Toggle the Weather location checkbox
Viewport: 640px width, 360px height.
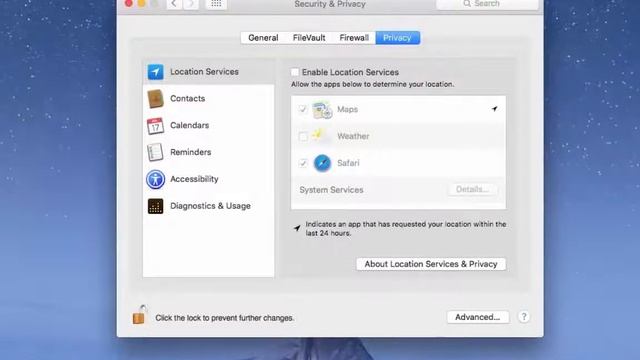pos(303,136)
